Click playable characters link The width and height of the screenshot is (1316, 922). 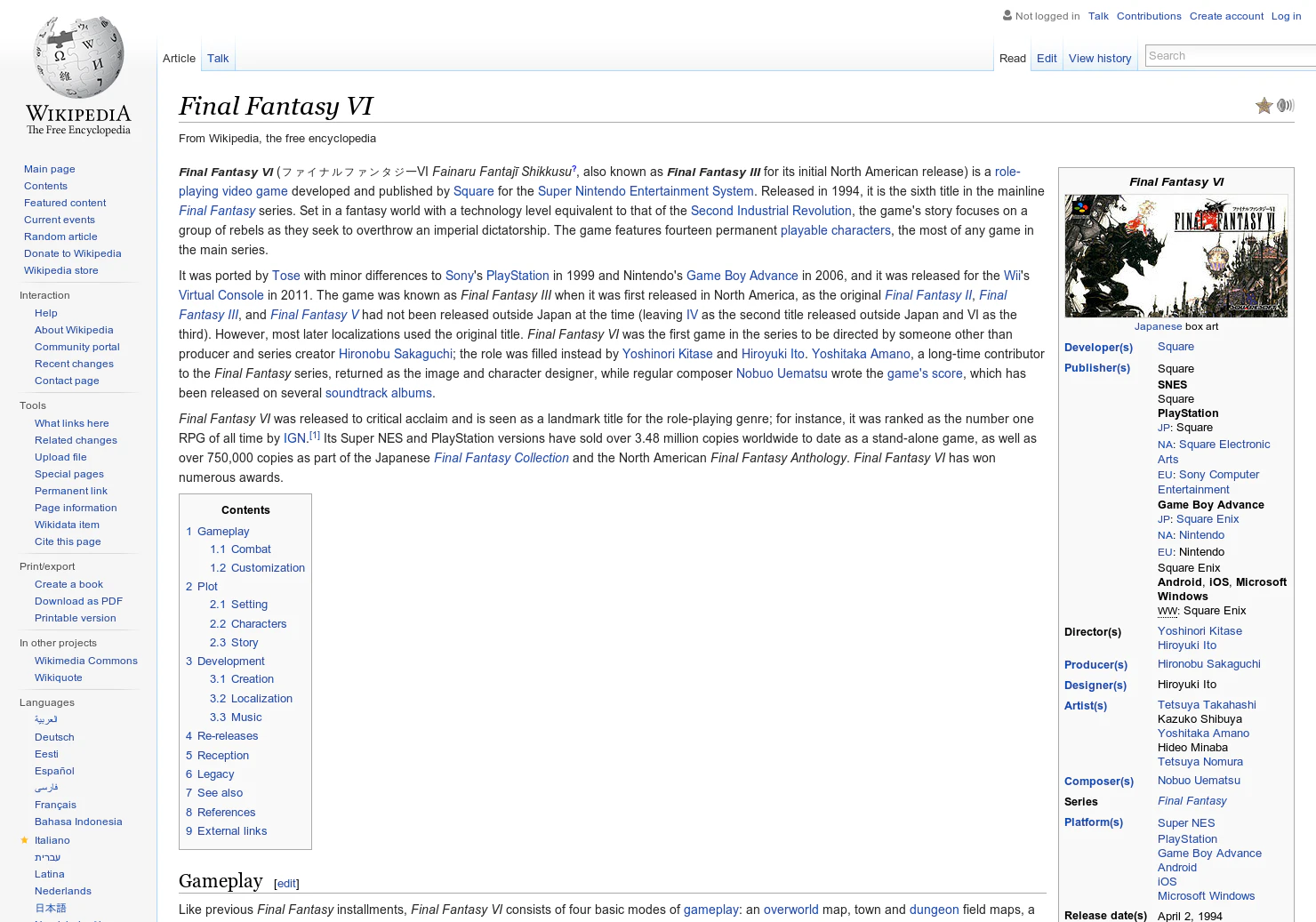pyautogui.click(x=836, y=230)
